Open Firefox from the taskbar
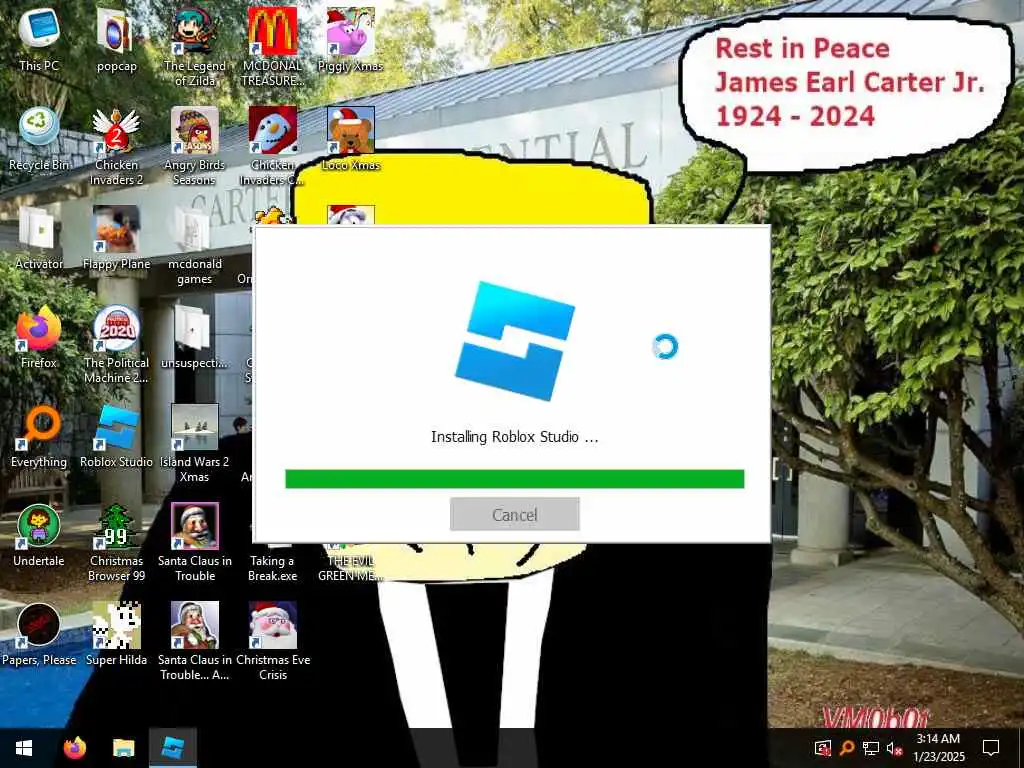The width and height of the screenshot is (1024, 768). 75,748
